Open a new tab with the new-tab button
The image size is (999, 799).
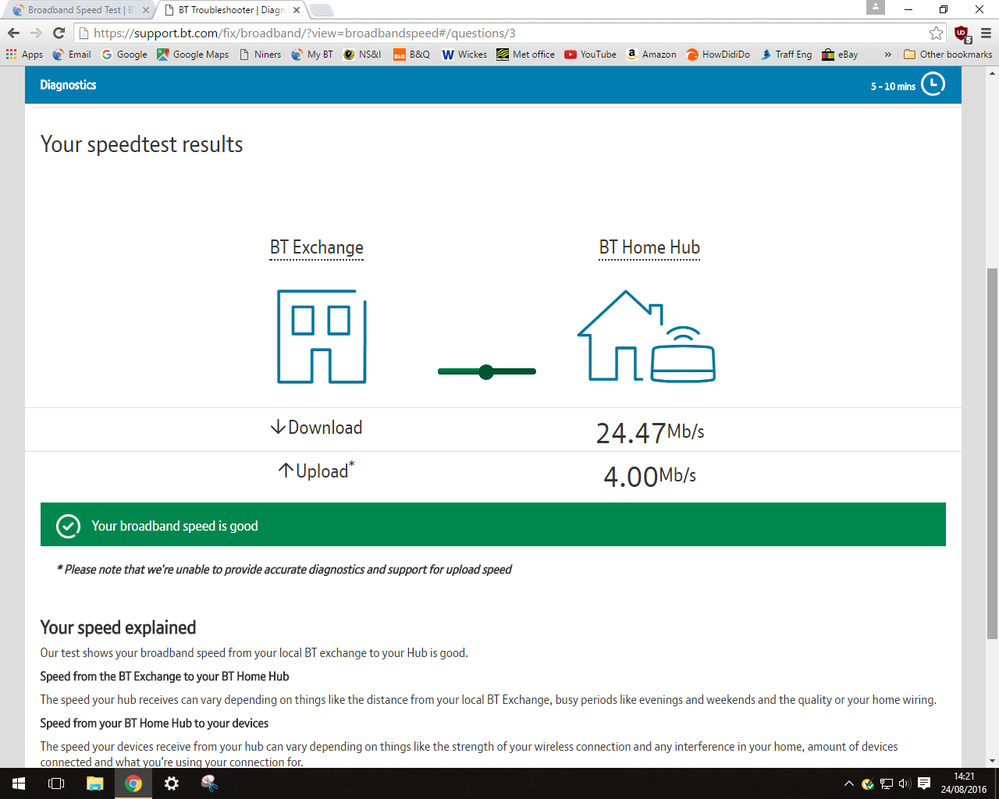(321, 10)
